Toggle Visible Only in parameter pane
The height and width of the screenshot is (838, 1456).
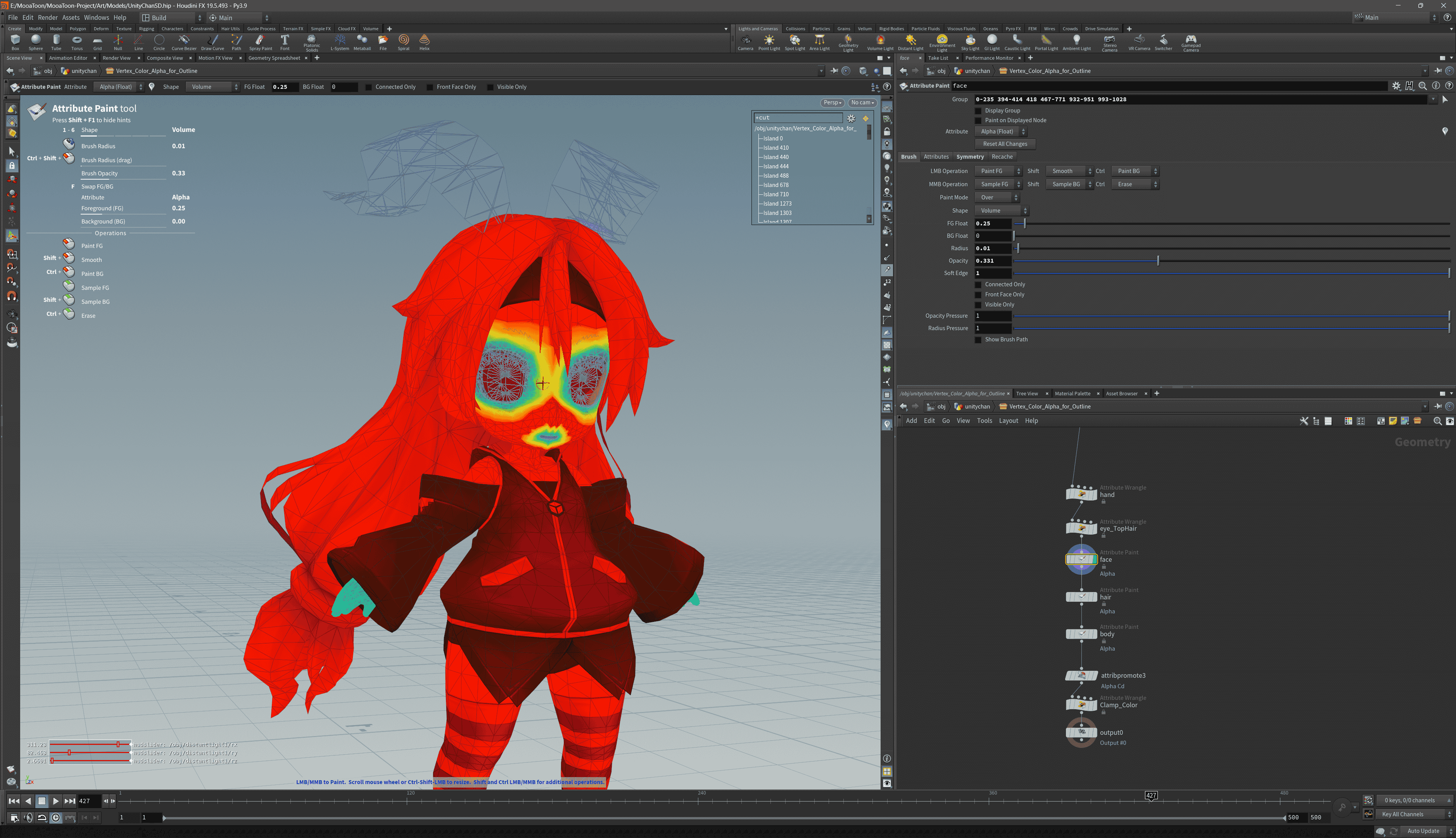[x=978, y=305]
